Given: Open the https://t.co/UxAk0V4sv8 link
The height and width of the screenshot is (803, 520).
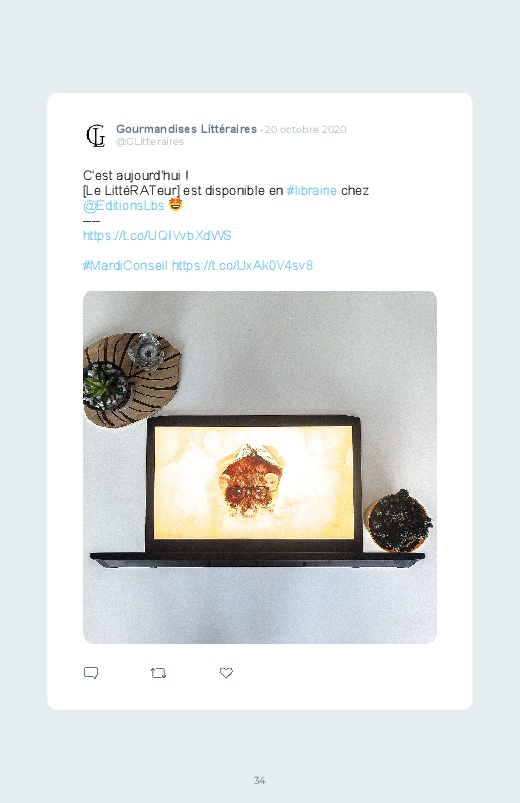Looking at the screenshot, I should (242, 266).
